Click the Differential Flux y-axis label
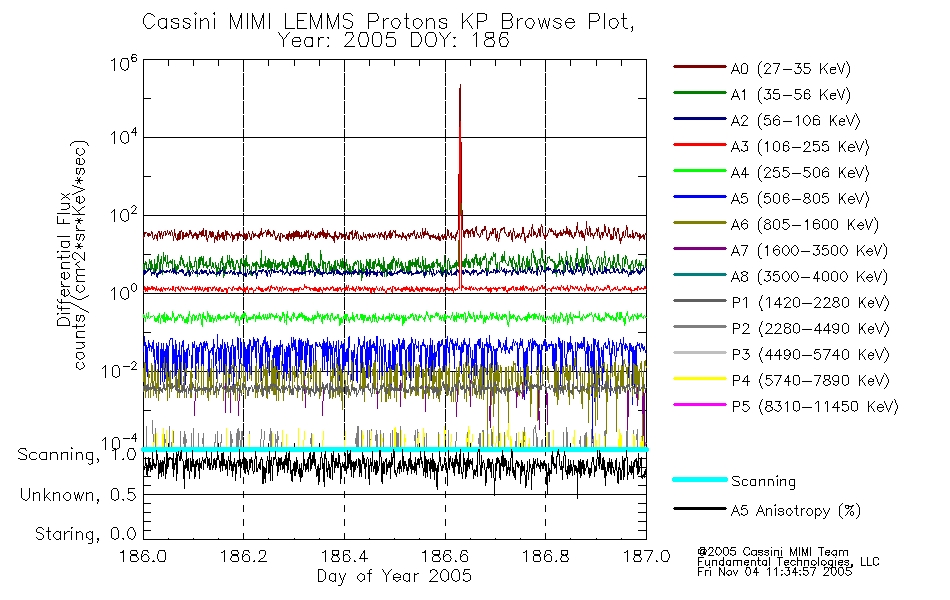950x600 pixels. pos(63,259)
